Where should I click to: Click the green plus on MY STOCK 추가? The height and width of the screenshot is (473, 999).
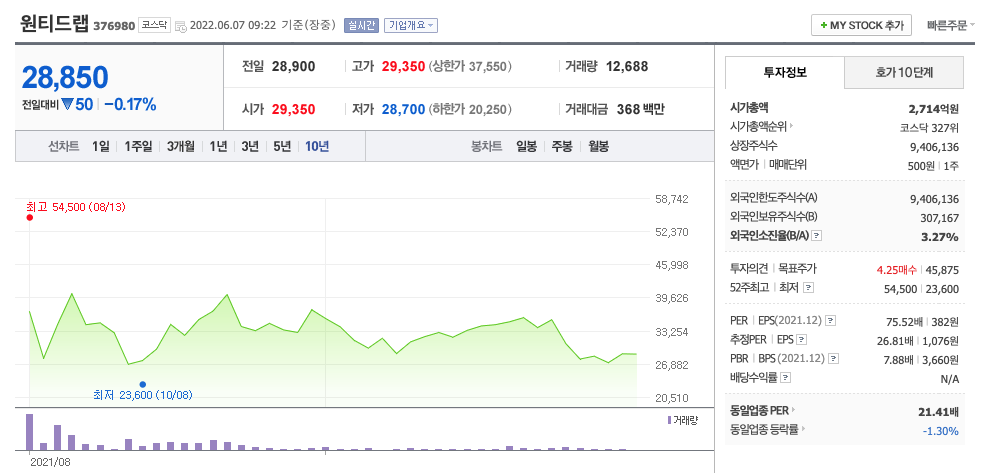tap(824, 25)
